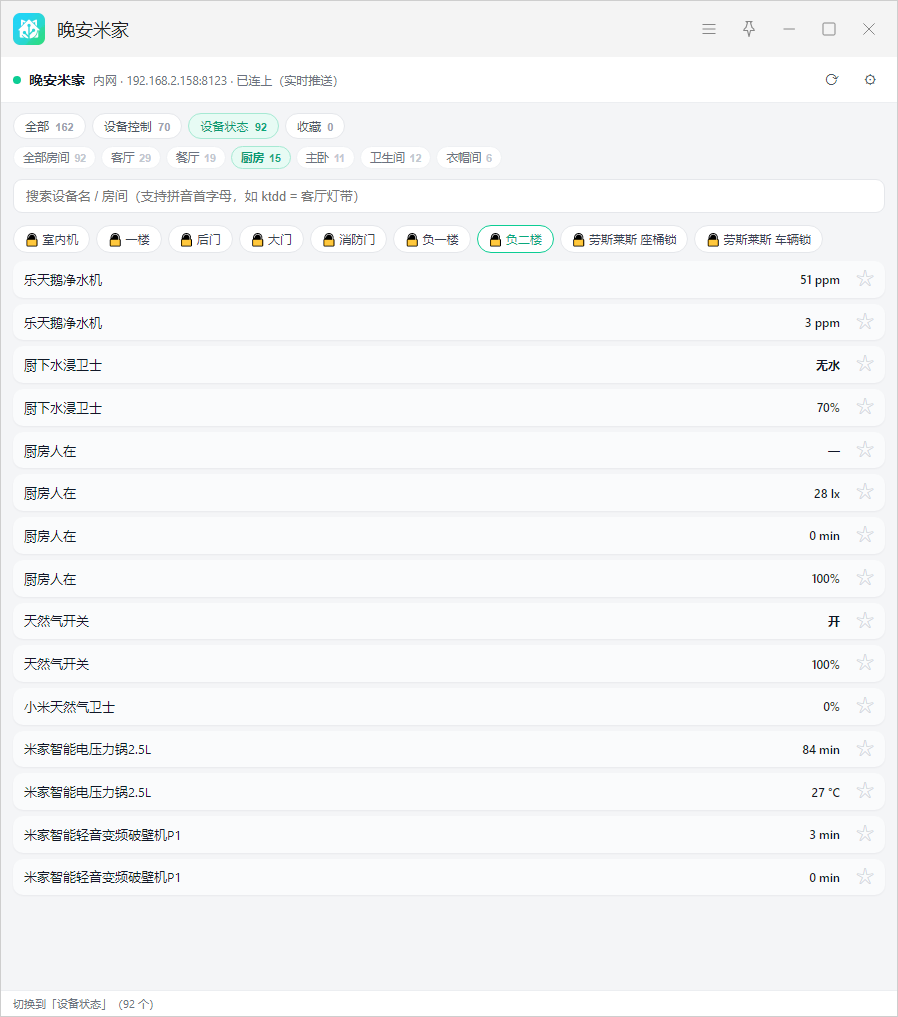Refresh the device list

click(x=832, y=80)
